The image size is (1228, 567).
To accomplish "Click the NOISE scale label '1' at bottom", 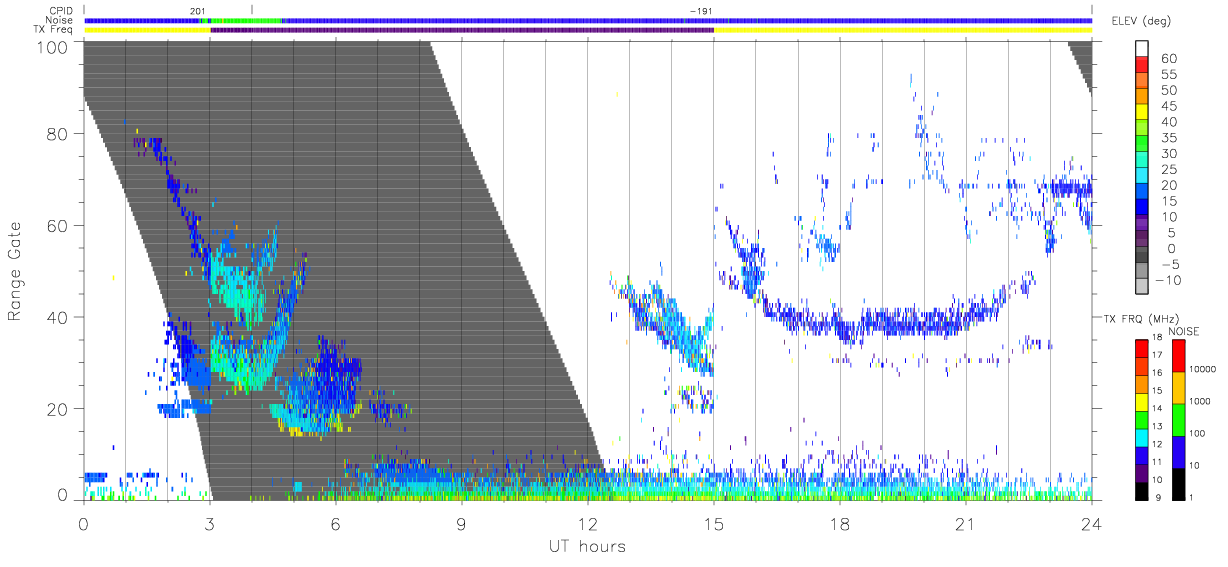I will (1192, 497).
